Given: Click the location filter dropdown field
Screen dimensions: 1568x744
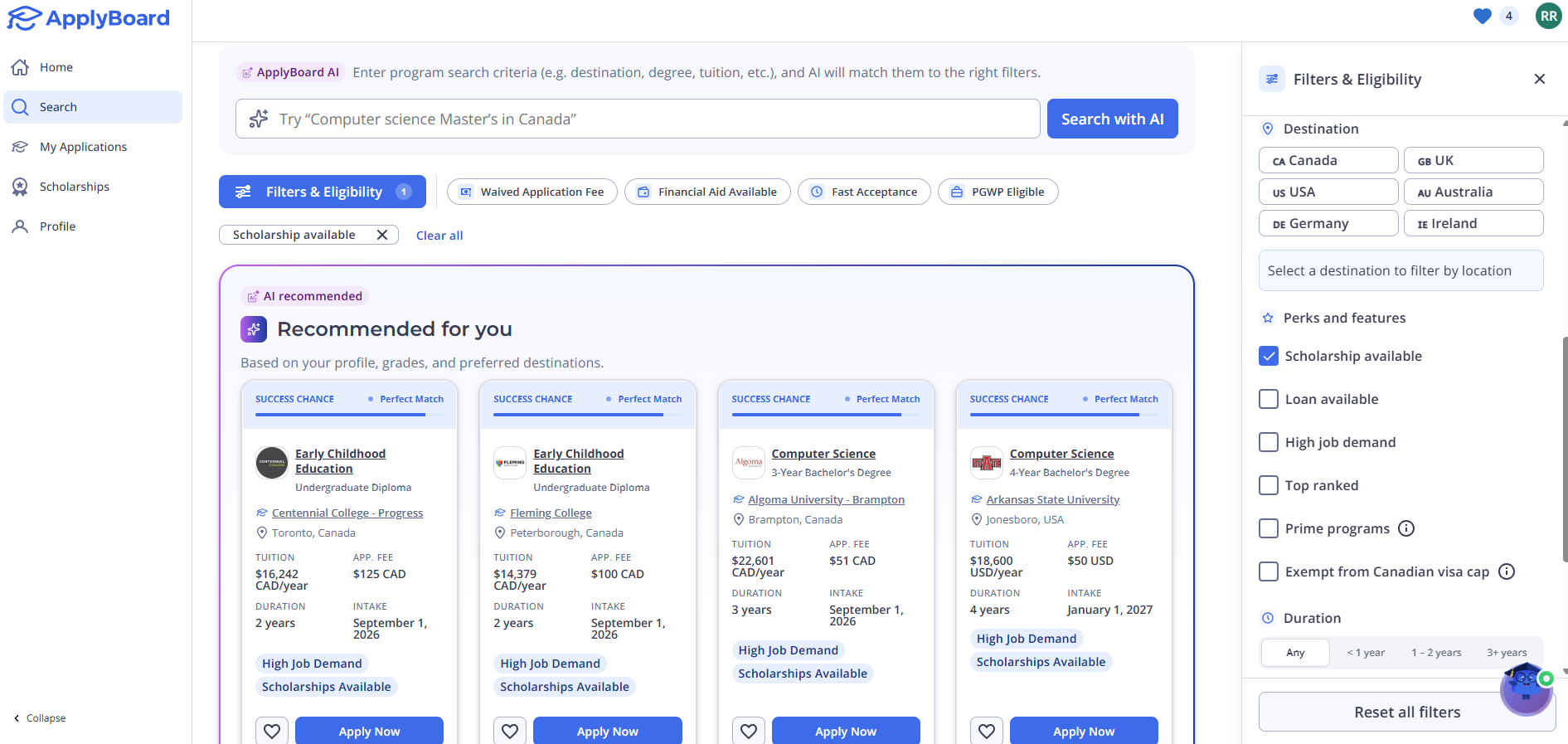Looking at the screenshot, I should (1401, 270).
